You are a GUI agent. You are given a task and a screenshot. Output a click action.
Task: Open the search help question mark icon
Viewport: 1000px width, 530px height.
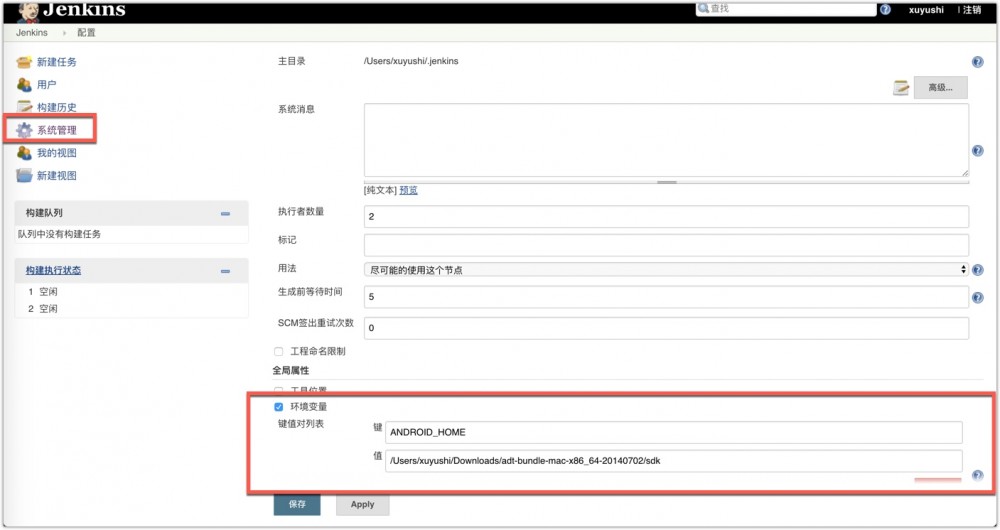pyautogui.click(x=885, y=9)
